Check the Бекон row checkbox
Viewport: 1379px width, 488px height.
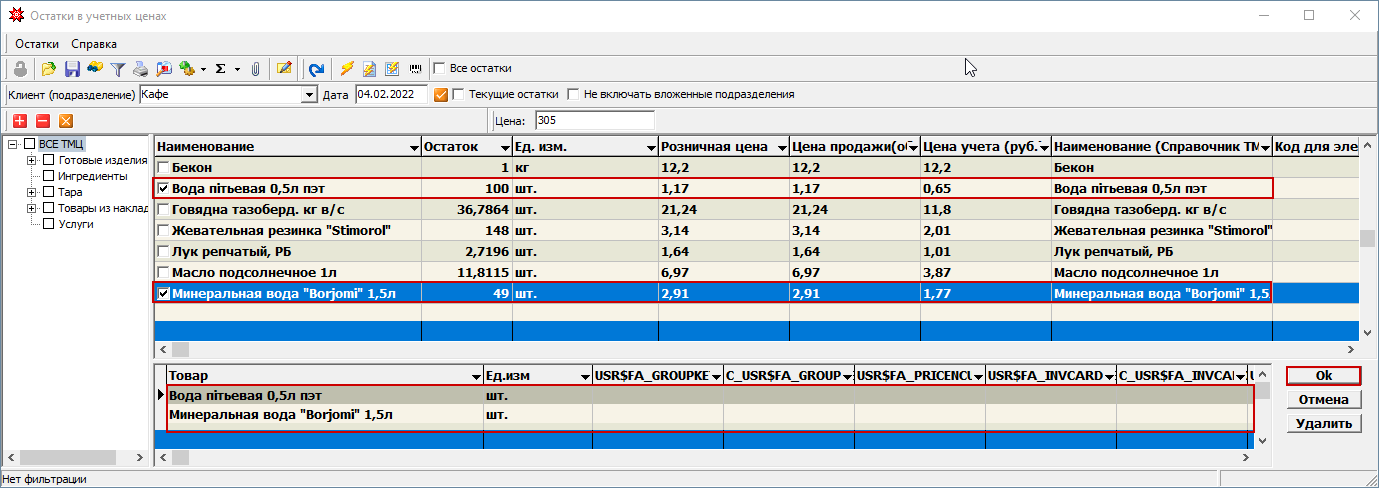[164, 168]
